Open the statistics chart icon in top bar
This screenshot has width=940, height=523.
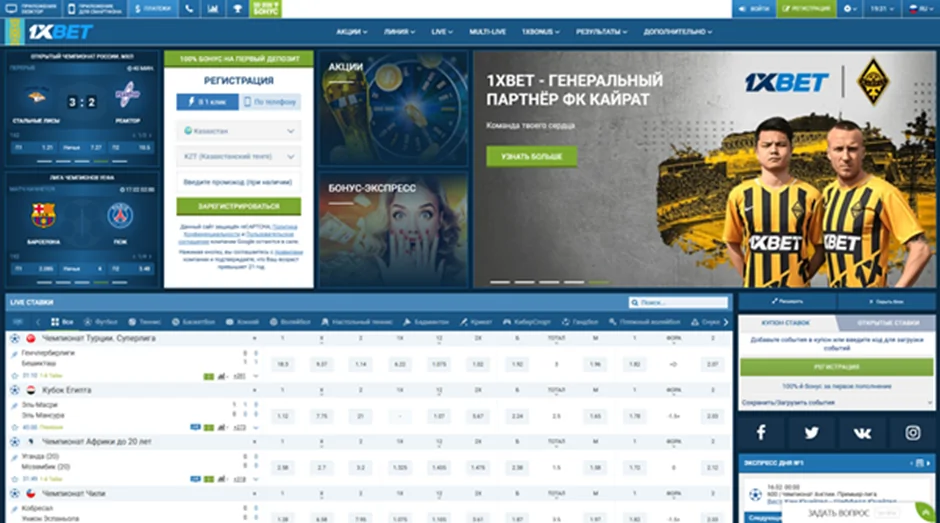[213, 8]
